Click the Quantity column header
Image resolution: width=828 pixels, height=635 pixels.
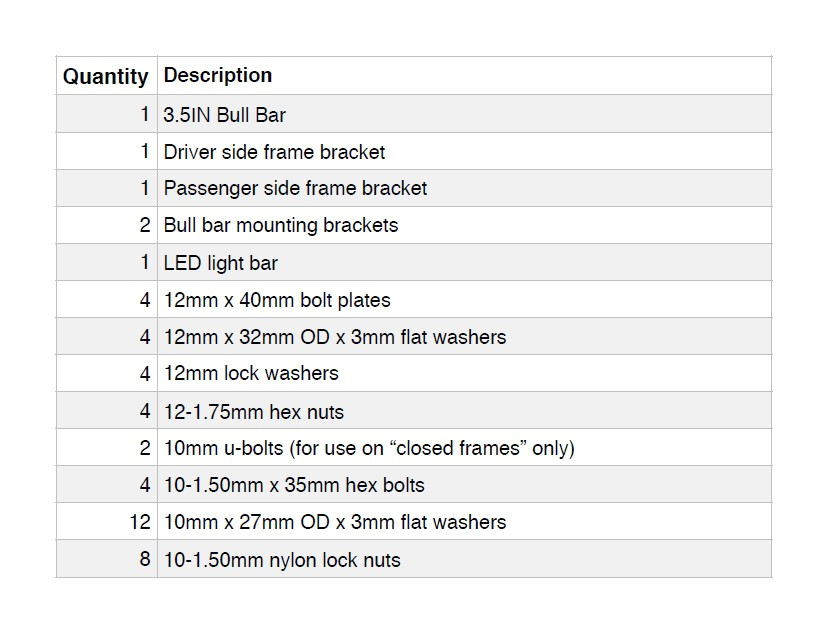tap(105, 76)
